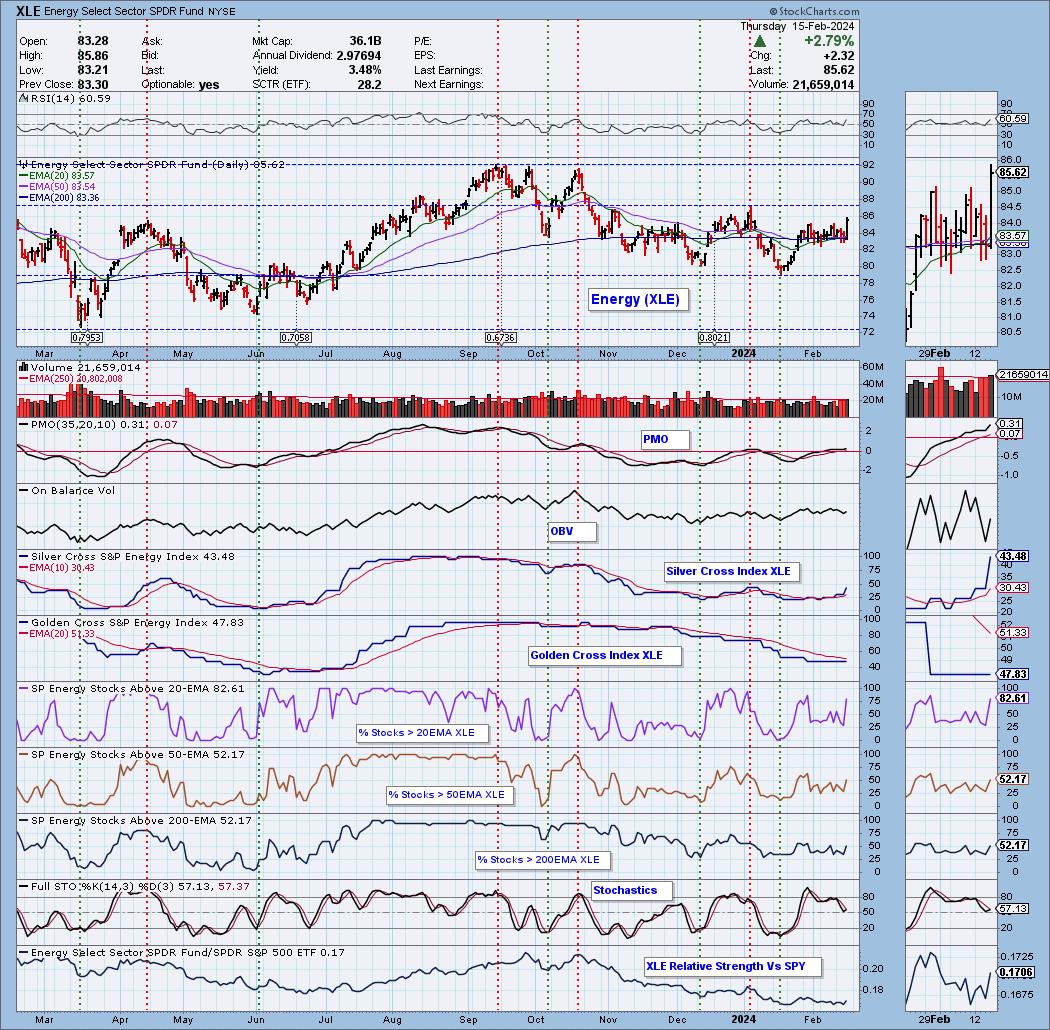Click the 0.1706 ratio tag on right

coord(1015,972)
